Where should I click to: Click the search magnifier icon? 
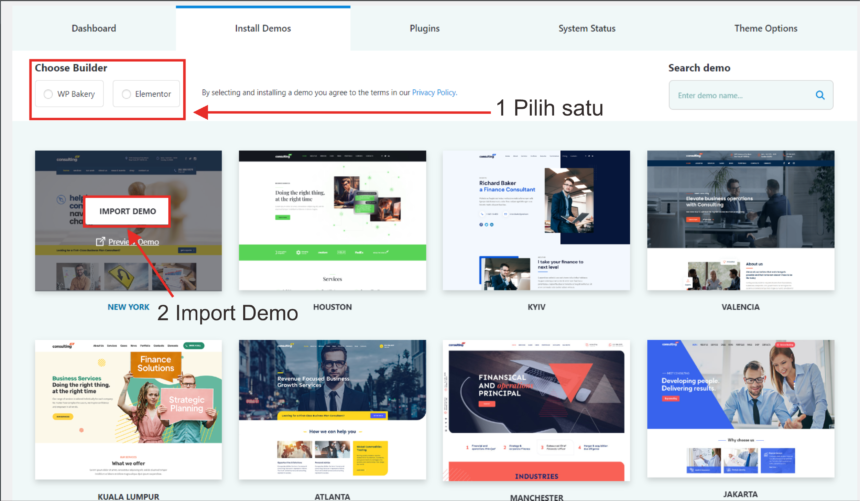[x=820, y=96]
